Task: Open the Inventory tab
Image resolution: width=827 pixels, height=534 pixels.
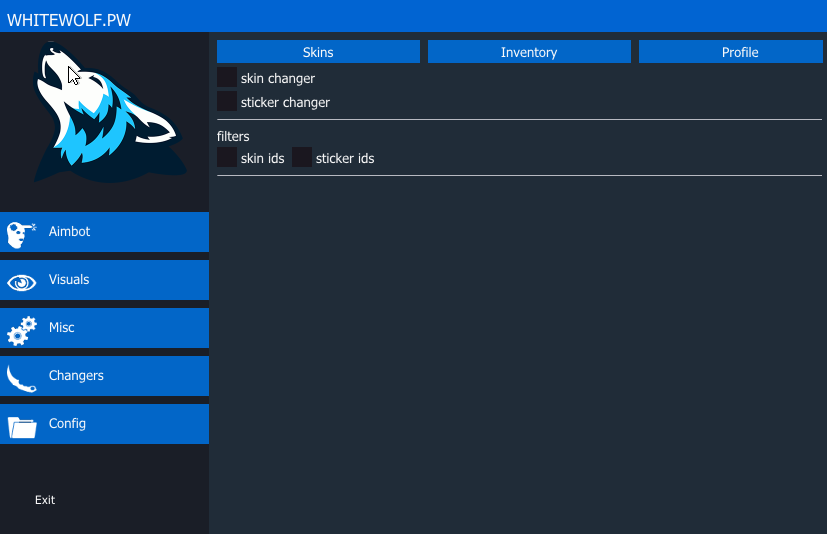Action: (529, 52)
